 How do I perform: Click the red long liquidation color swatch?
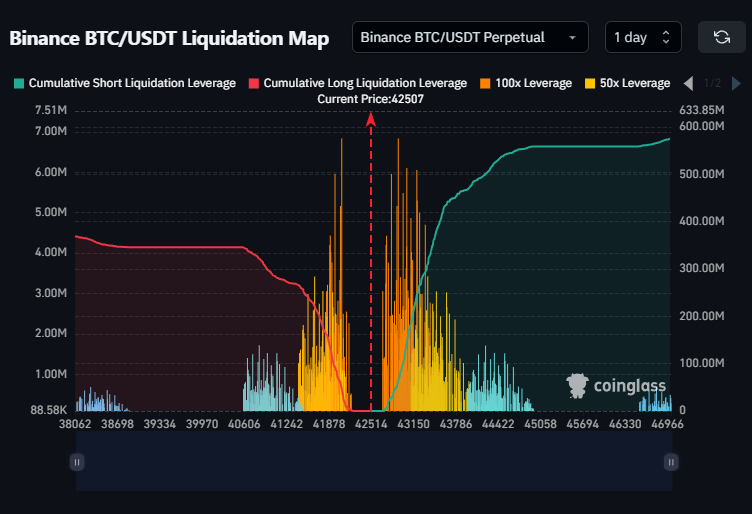[x=254, y=83]
